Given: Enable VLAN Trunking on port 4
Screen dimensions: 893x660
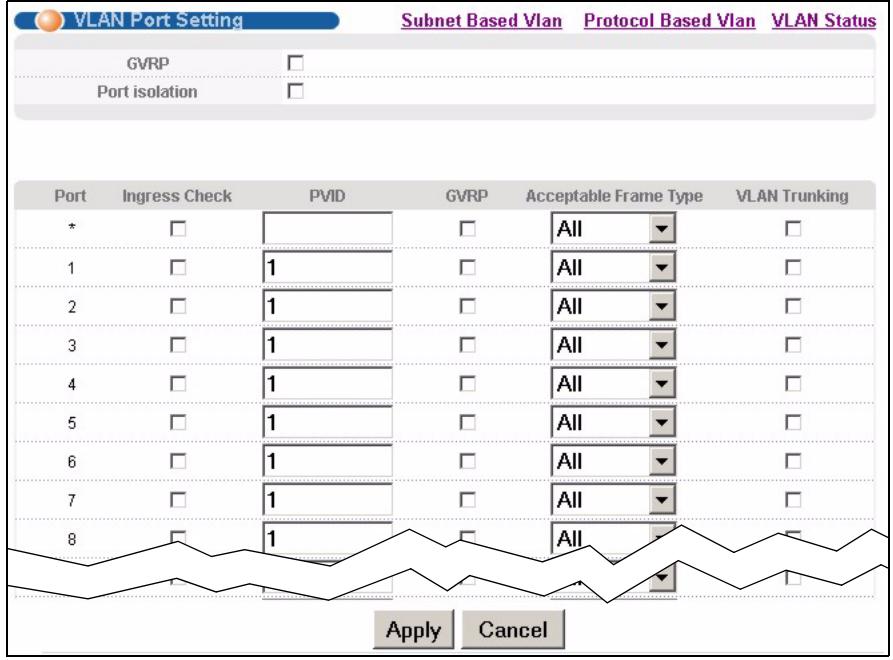Looking at the screenshot, I should click(793, 383).
